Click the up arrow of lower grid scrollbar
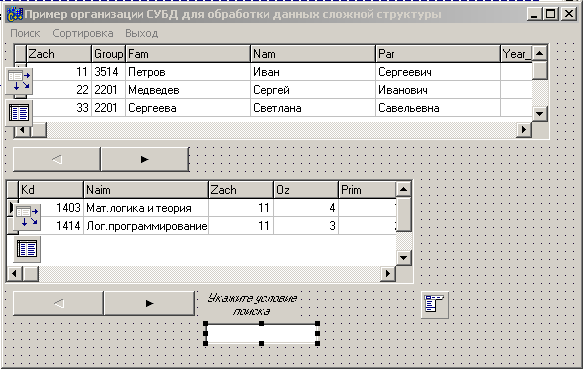Viewport: 583px width, 369px height. pyautogui.click(x=403, y=190)
